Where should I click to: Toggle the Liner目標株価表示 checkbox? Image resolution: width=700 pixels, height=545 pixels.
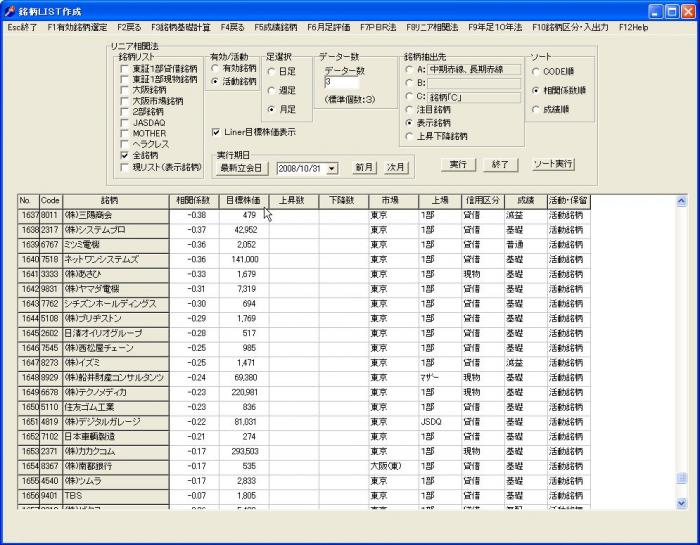pyautogui.click(x=216, y=132)
